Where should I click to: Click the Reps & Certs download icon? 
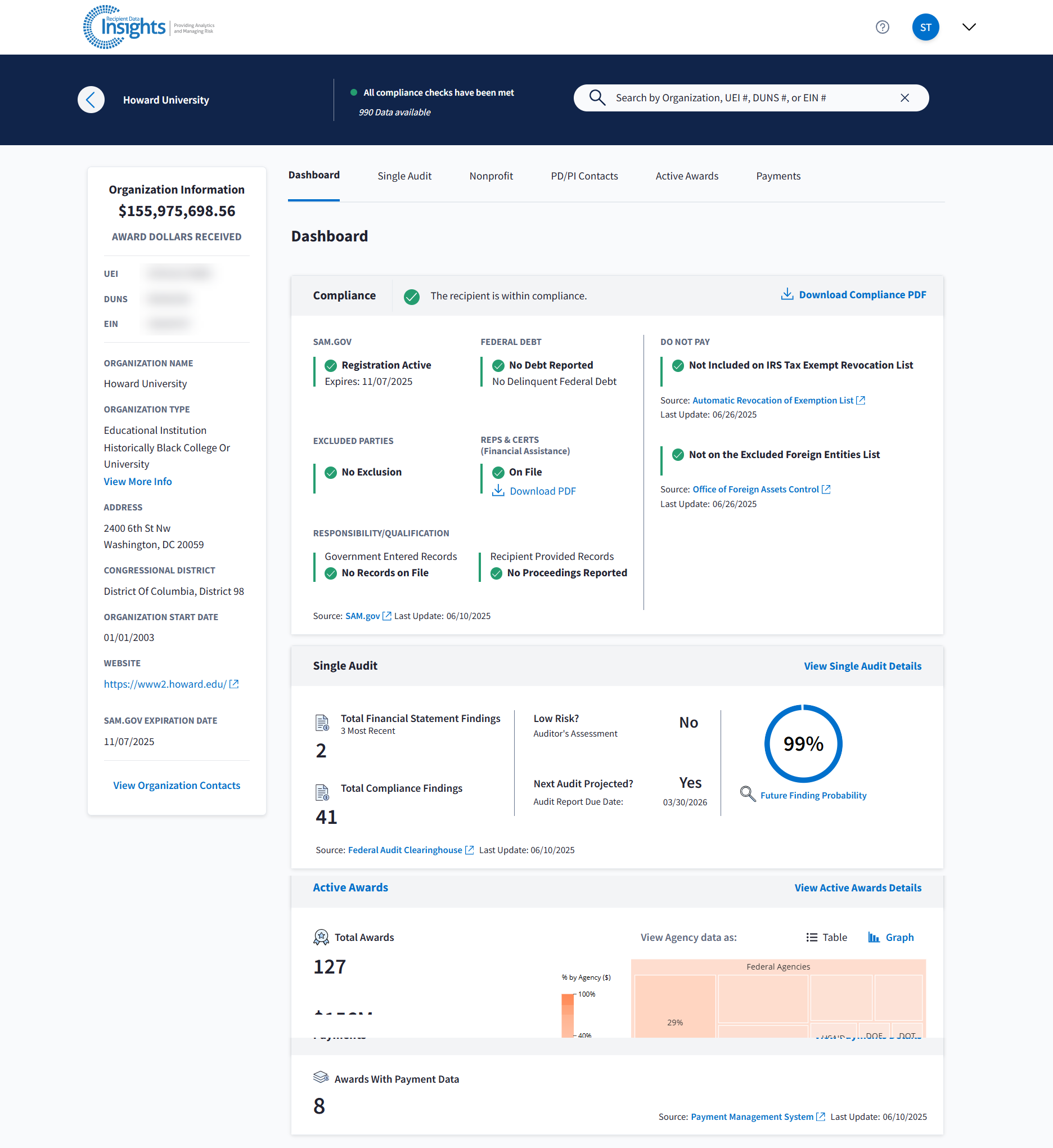pyautogui.click(x=498, y=491)
